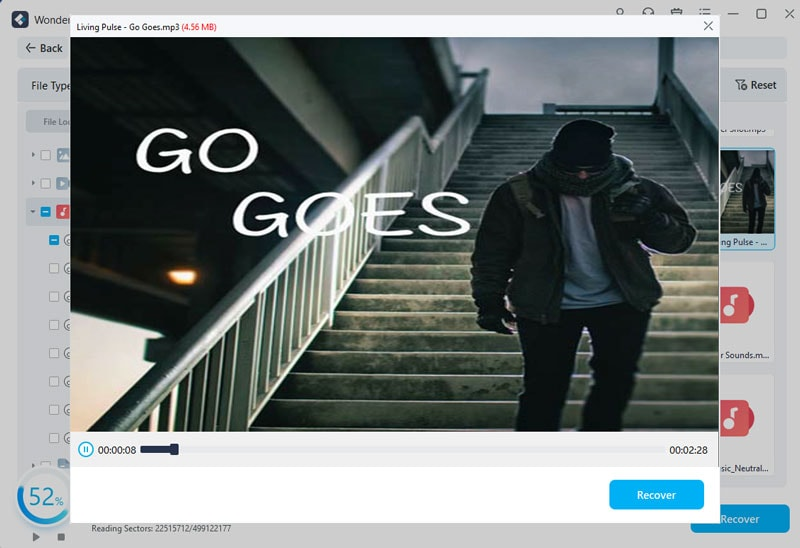This screenshot has height=548, width=800.
Task: Open the headset support icon
Action: [648, 13]
